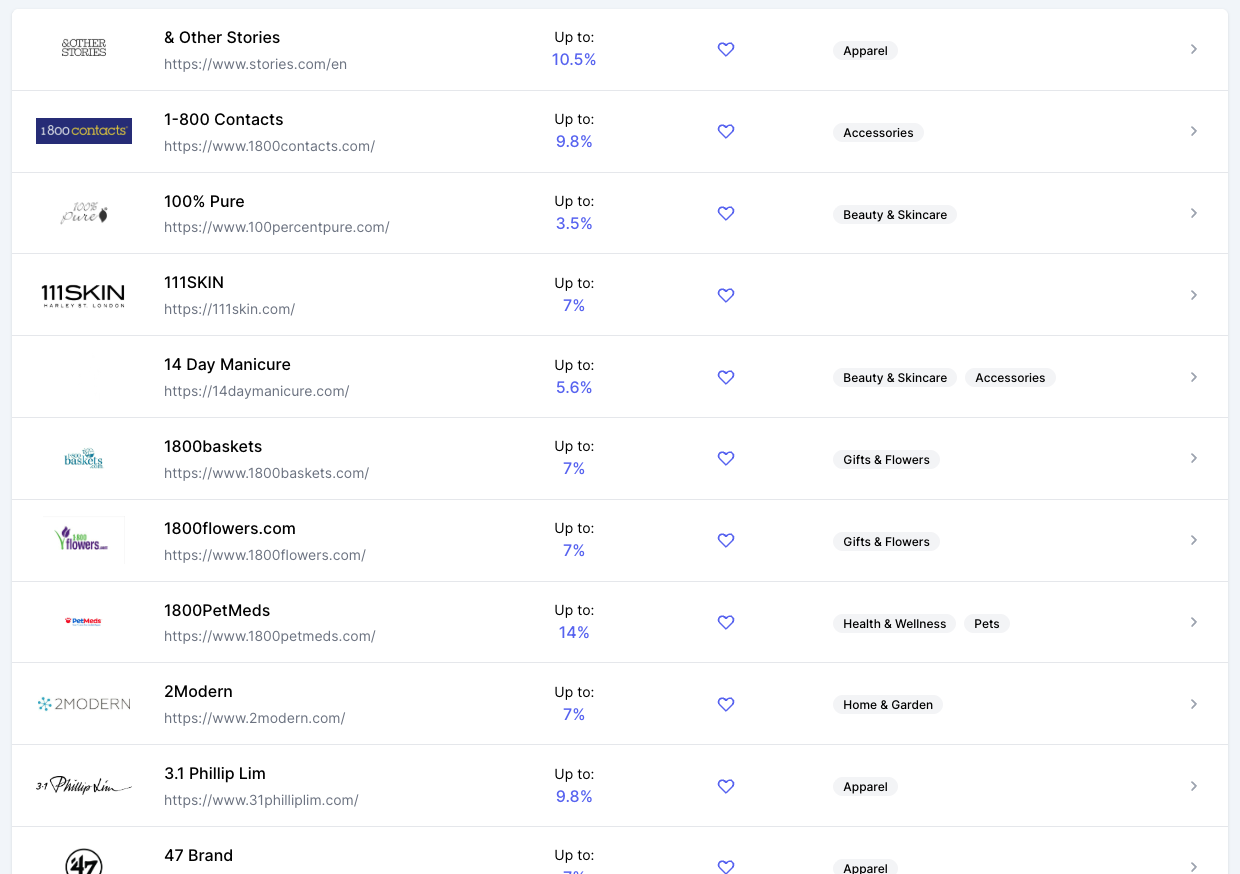Select the Pets tag on 1800PetMeds

point(986,624)
